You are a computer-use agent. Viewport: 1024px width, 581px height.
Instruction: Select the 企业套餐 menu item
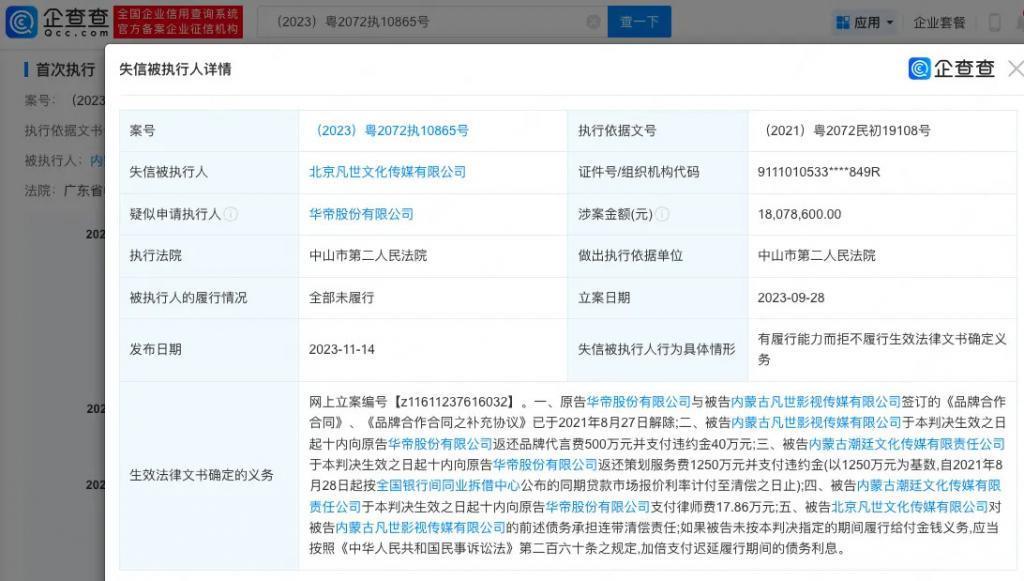[x=940, y=20]
